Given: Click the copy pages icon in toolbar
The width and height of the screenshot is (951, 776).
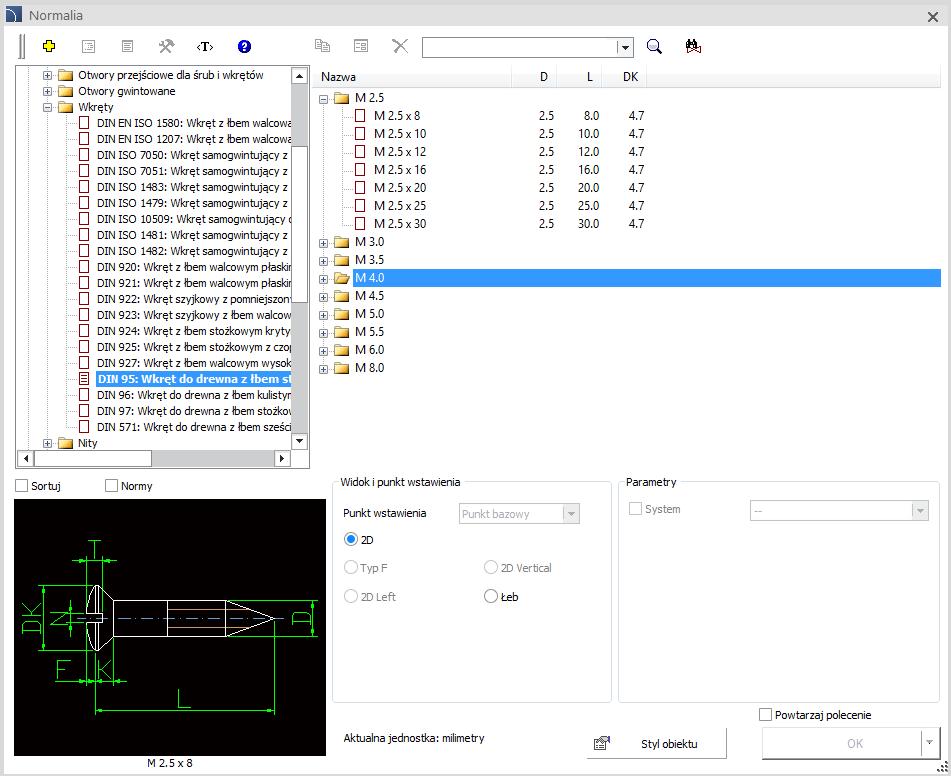Looking at the screenshot, I should tap(322, 46).
